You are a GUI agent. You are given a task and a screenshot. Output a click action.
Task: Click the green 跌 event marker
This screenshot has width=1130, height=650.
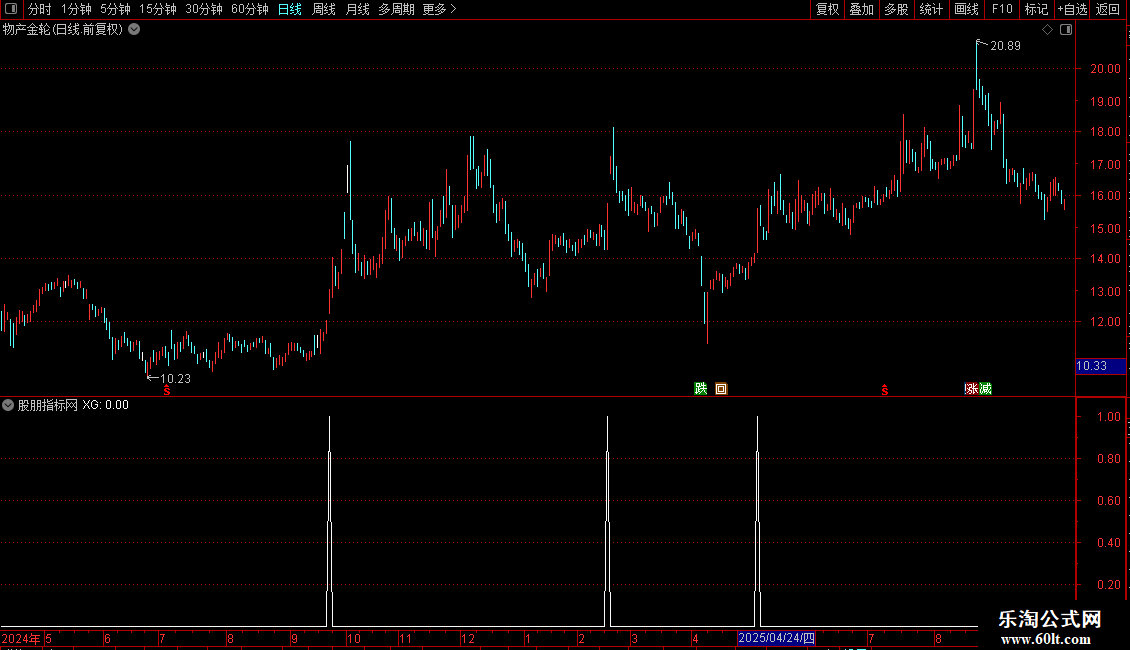[x=700, y=389]
